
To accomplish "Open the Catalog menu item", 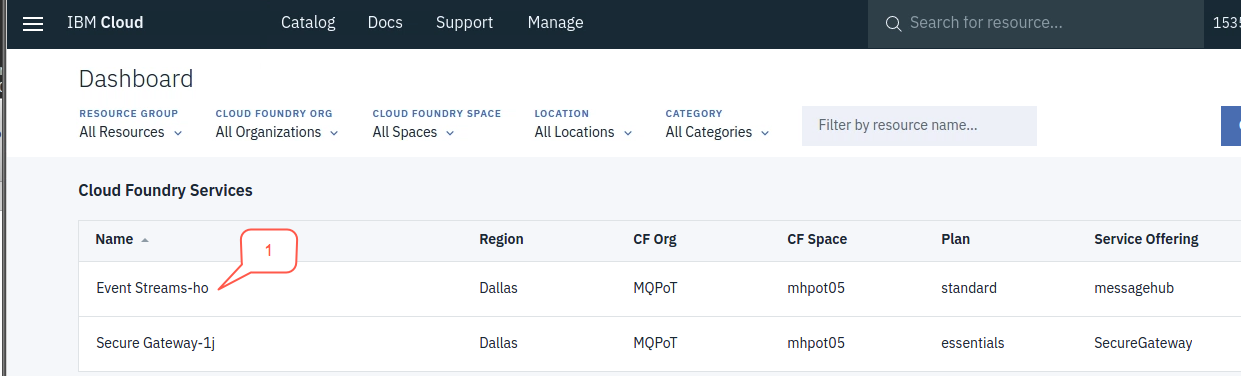I will point(308,22).
